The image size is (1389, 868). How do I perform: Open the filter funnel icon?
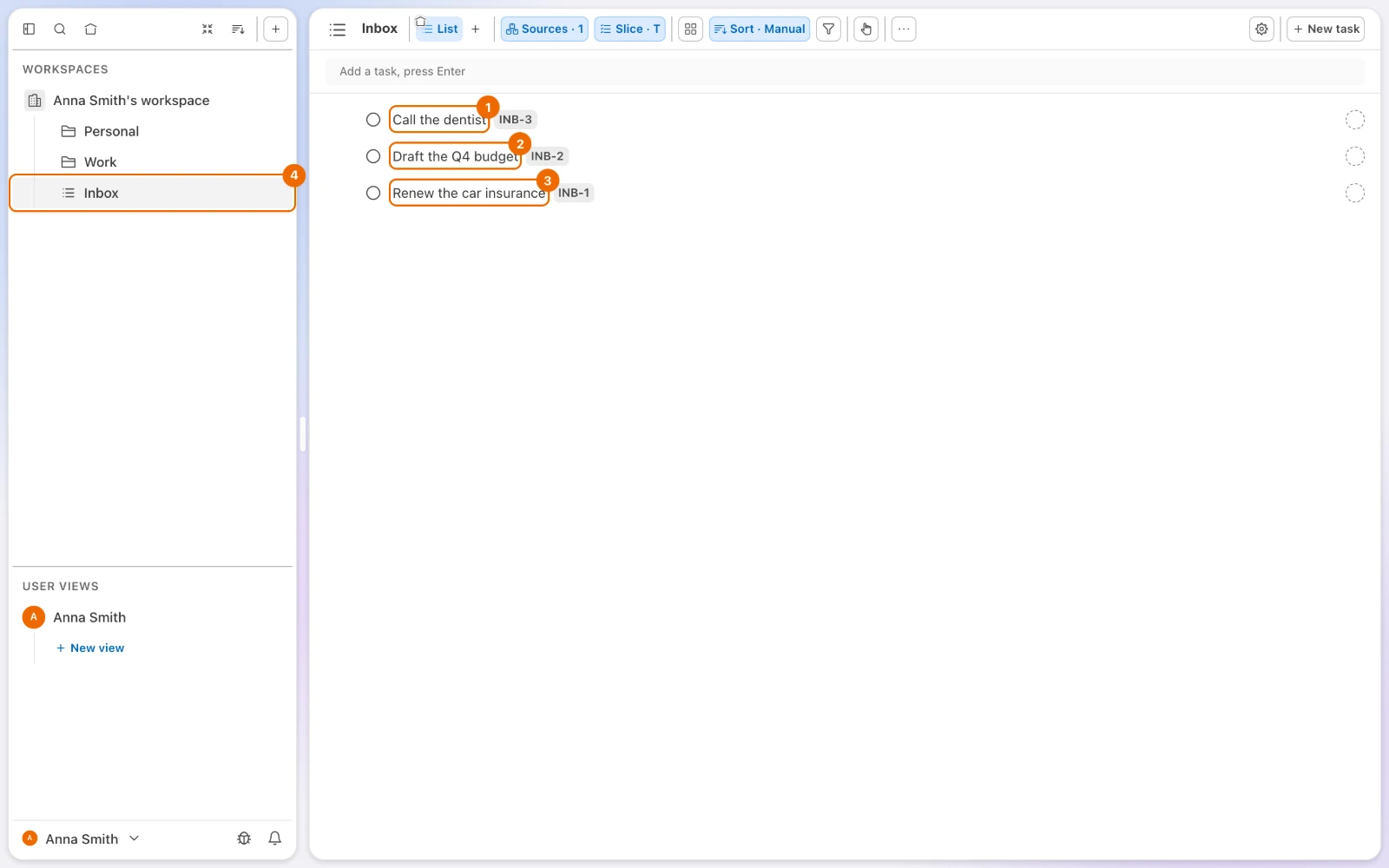tap(828, 29)
